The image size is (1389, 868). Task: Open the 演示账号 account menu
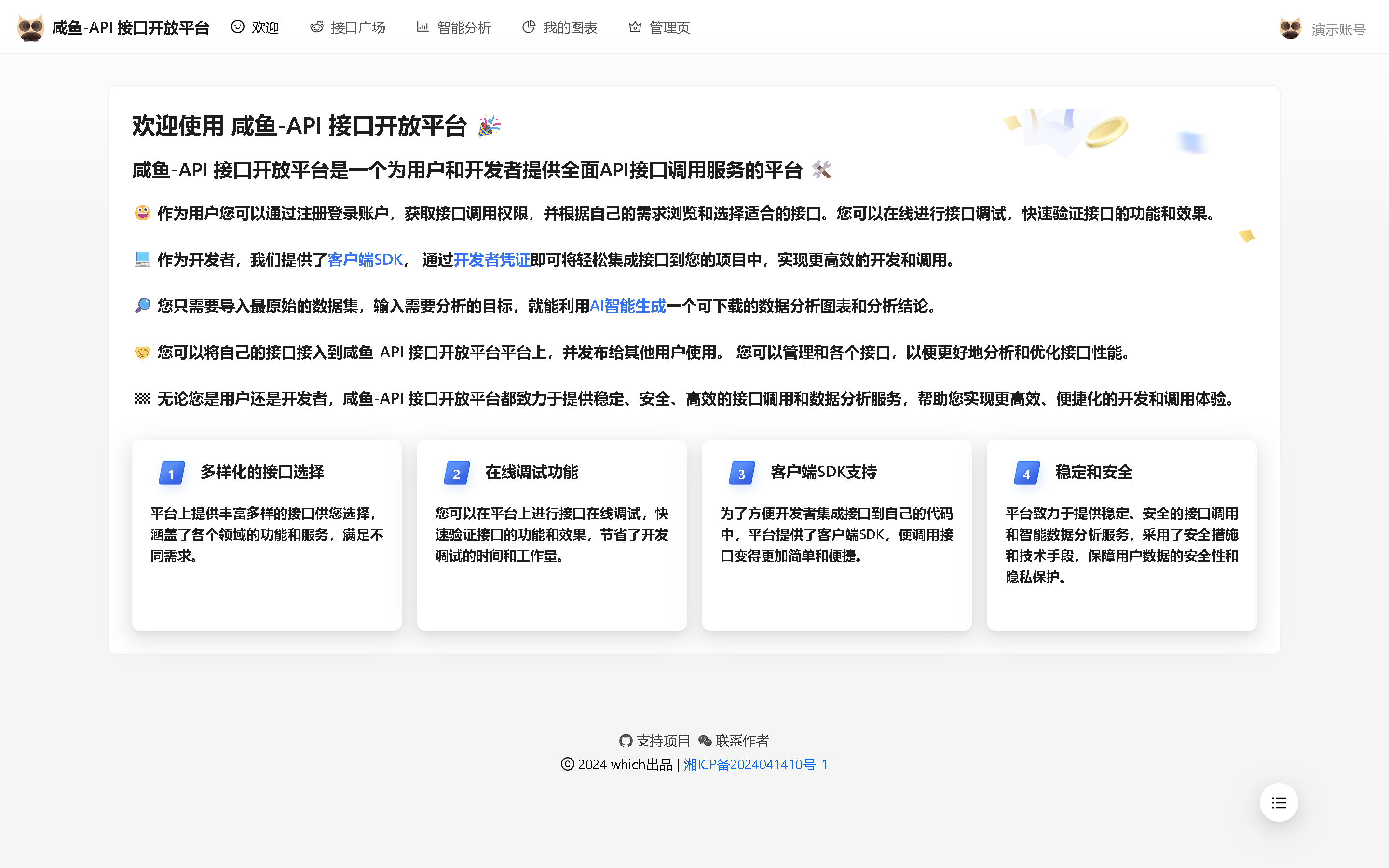click(1338, 29)
